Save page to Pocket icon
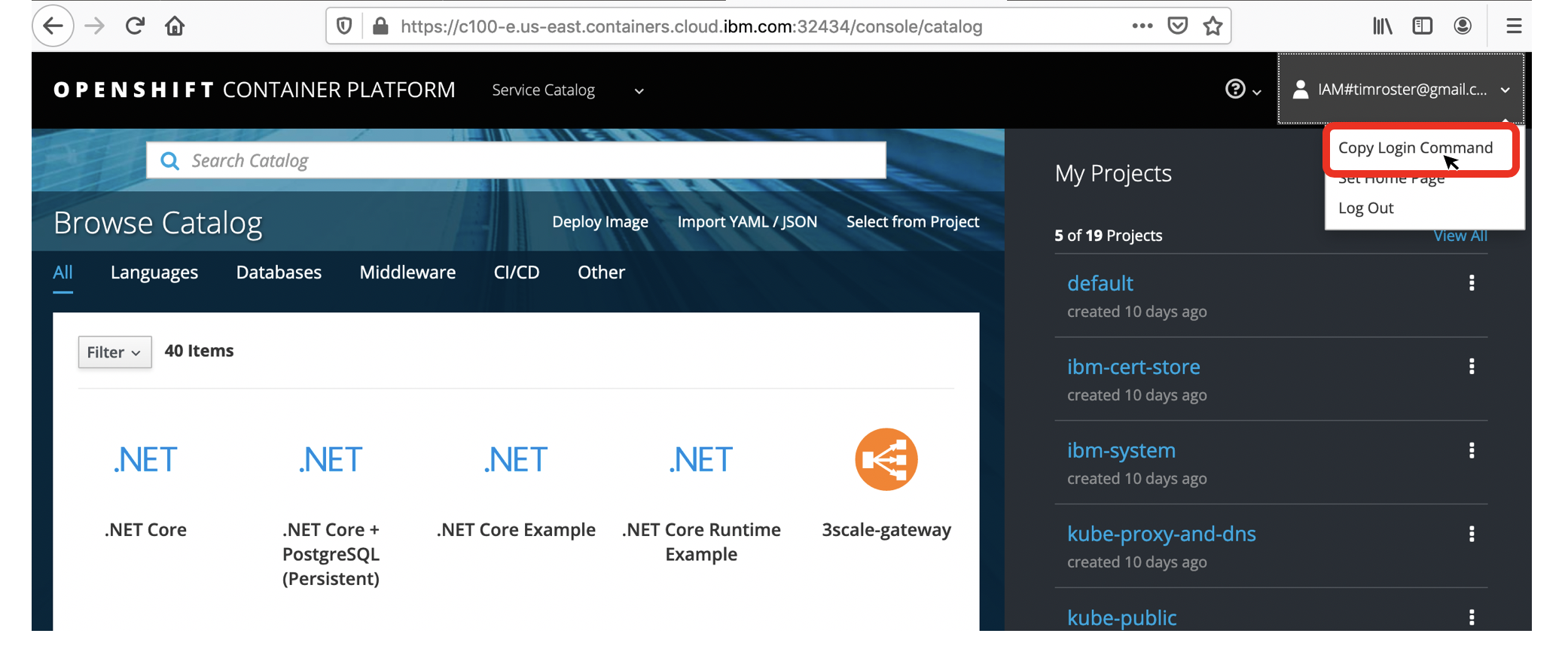The height and width of the screenshot is (670, 1568). click(x=1177, y=26)
